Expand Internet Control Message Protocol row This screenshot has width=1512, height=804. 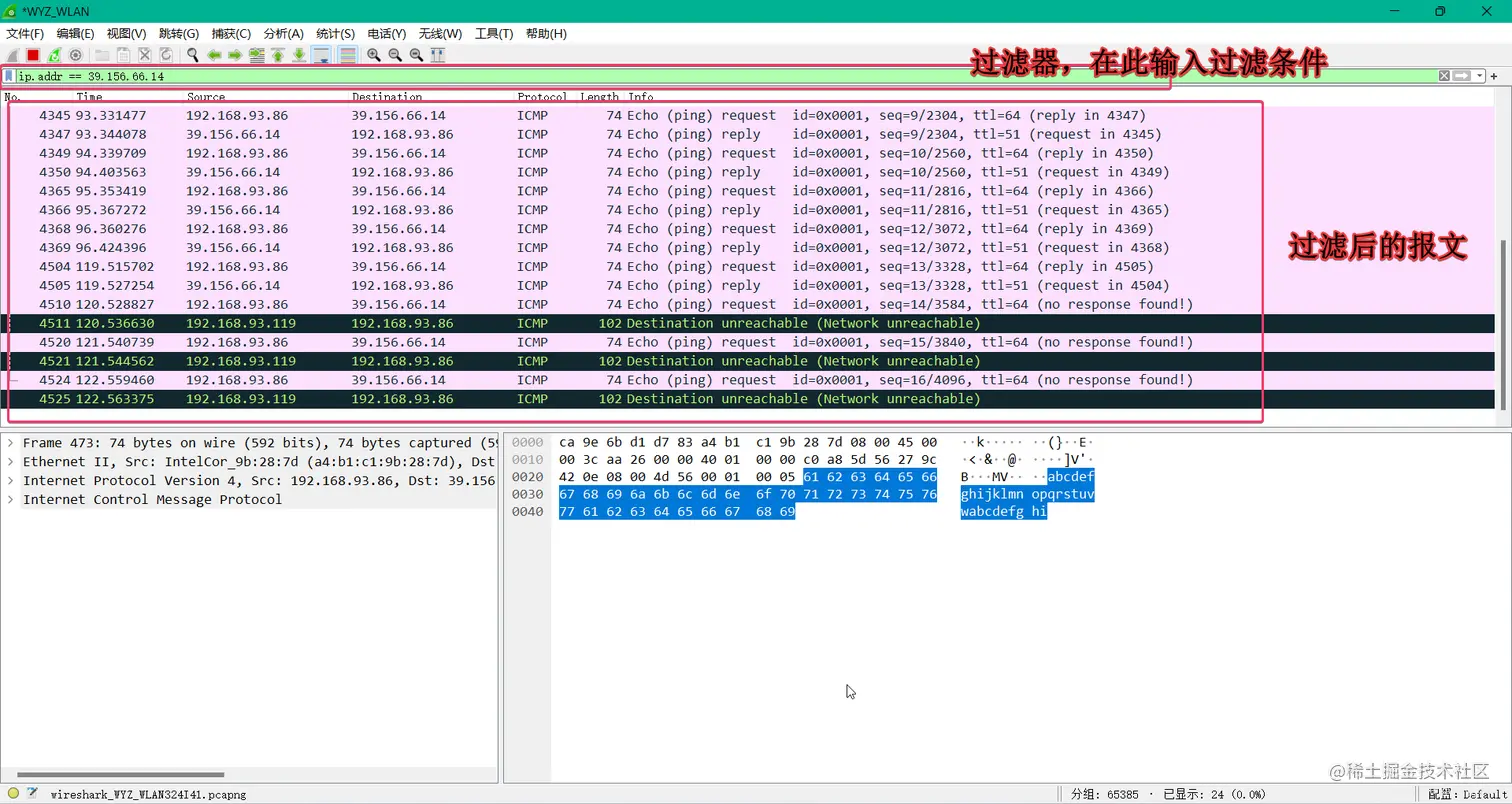(x=11, y=499)
